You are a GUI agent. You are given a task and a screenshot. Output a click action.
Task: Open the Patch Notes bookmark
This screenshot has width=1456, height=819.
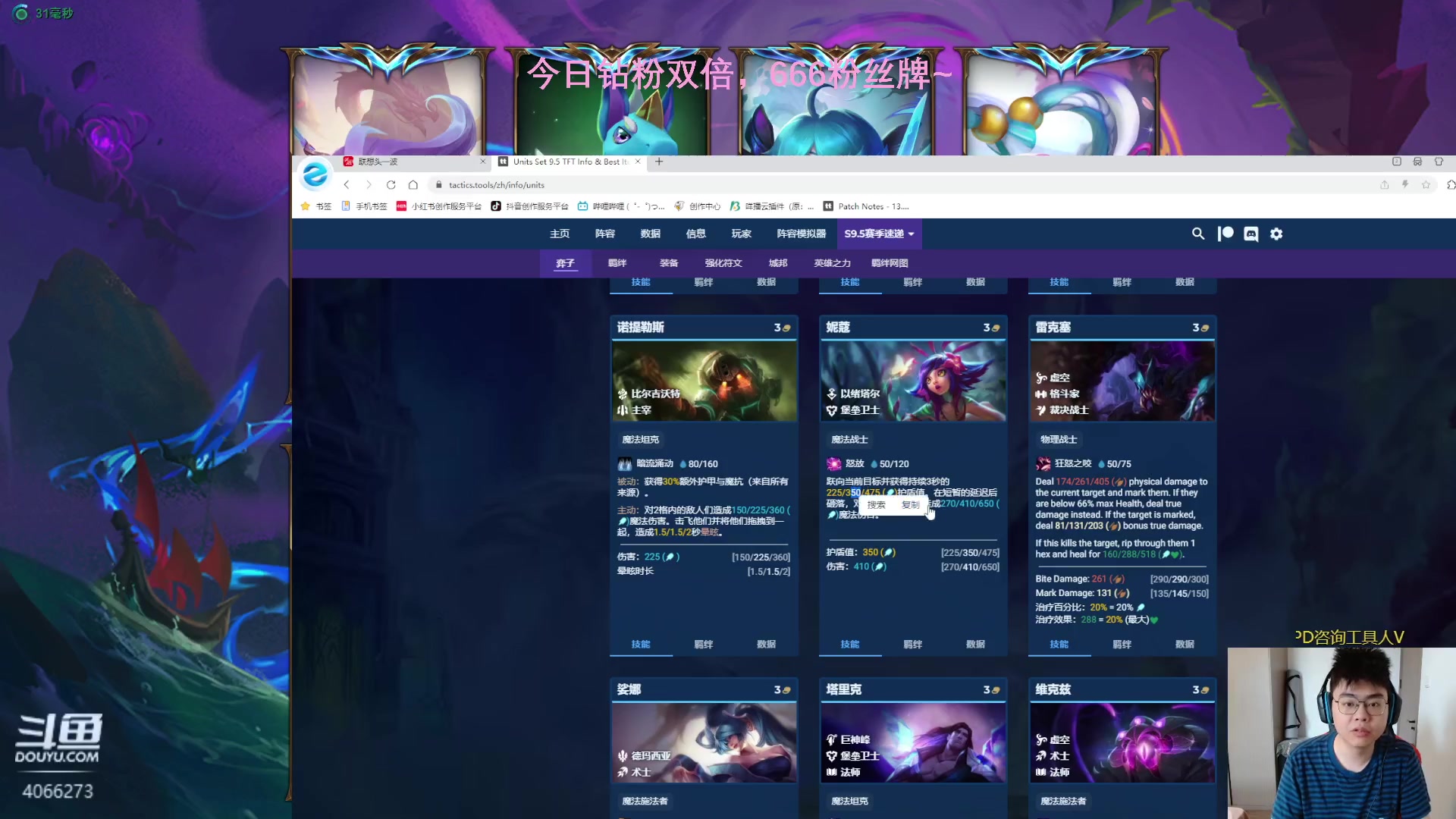[866, 206]
